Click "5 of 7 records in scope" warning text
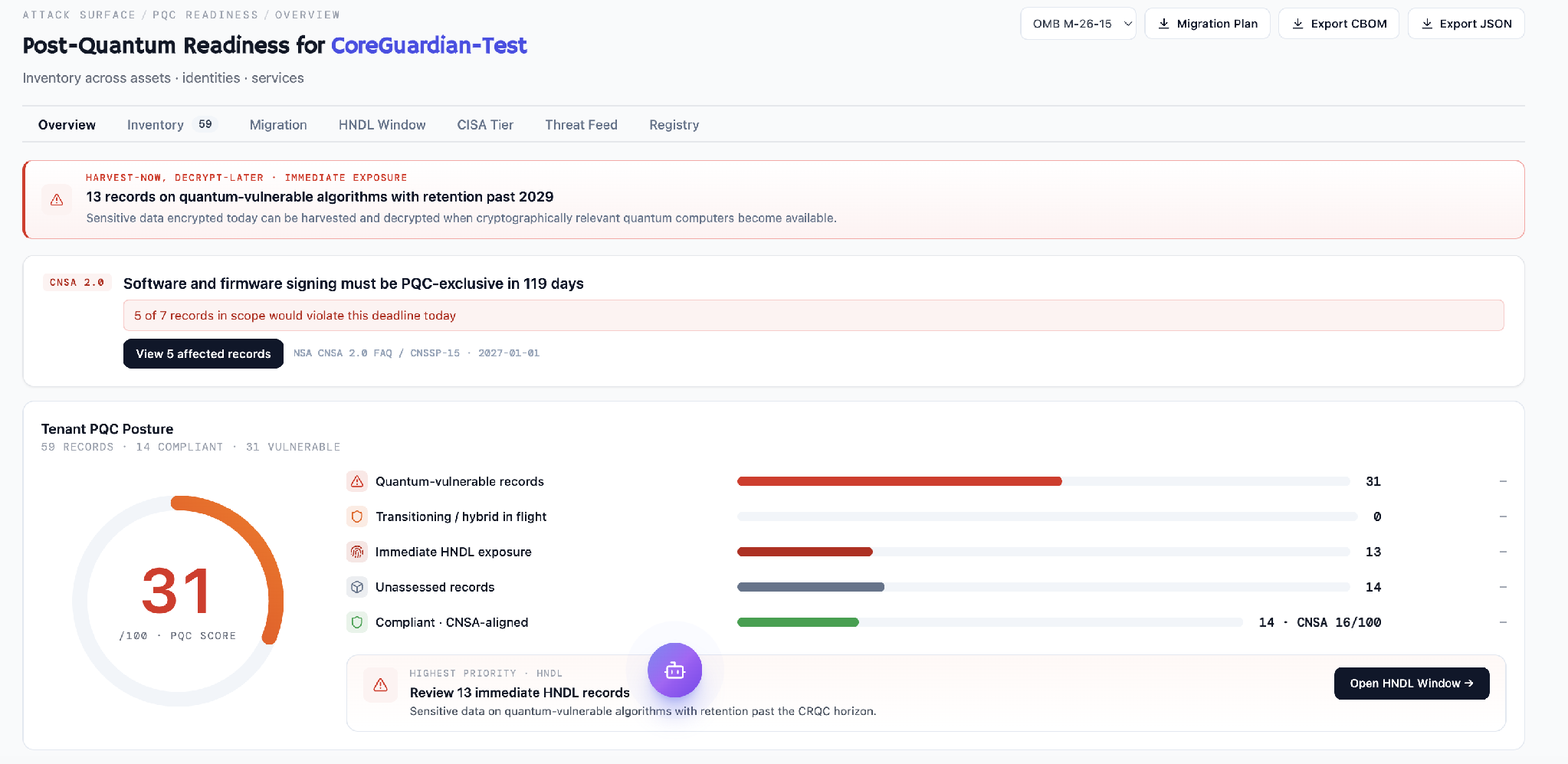This screenshot has height=764, width=1568. click(295, 316)
